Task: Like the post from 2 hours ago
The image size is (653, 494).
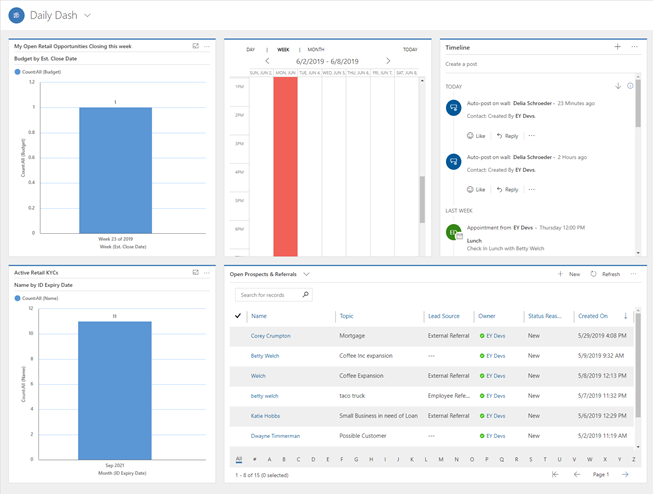Action: coord(475,189)
